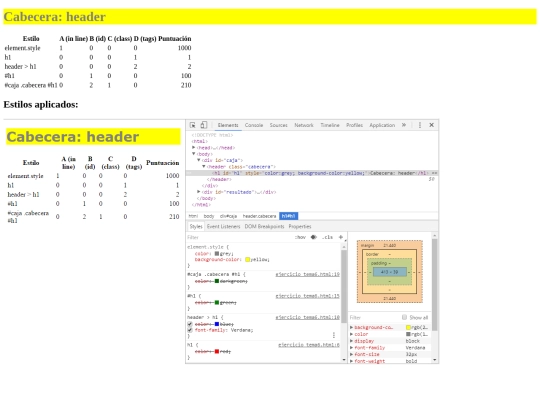Viewport: 540px width, 405px height.
Task: Open the darkgreen color swatch
Action: [217, 281]
